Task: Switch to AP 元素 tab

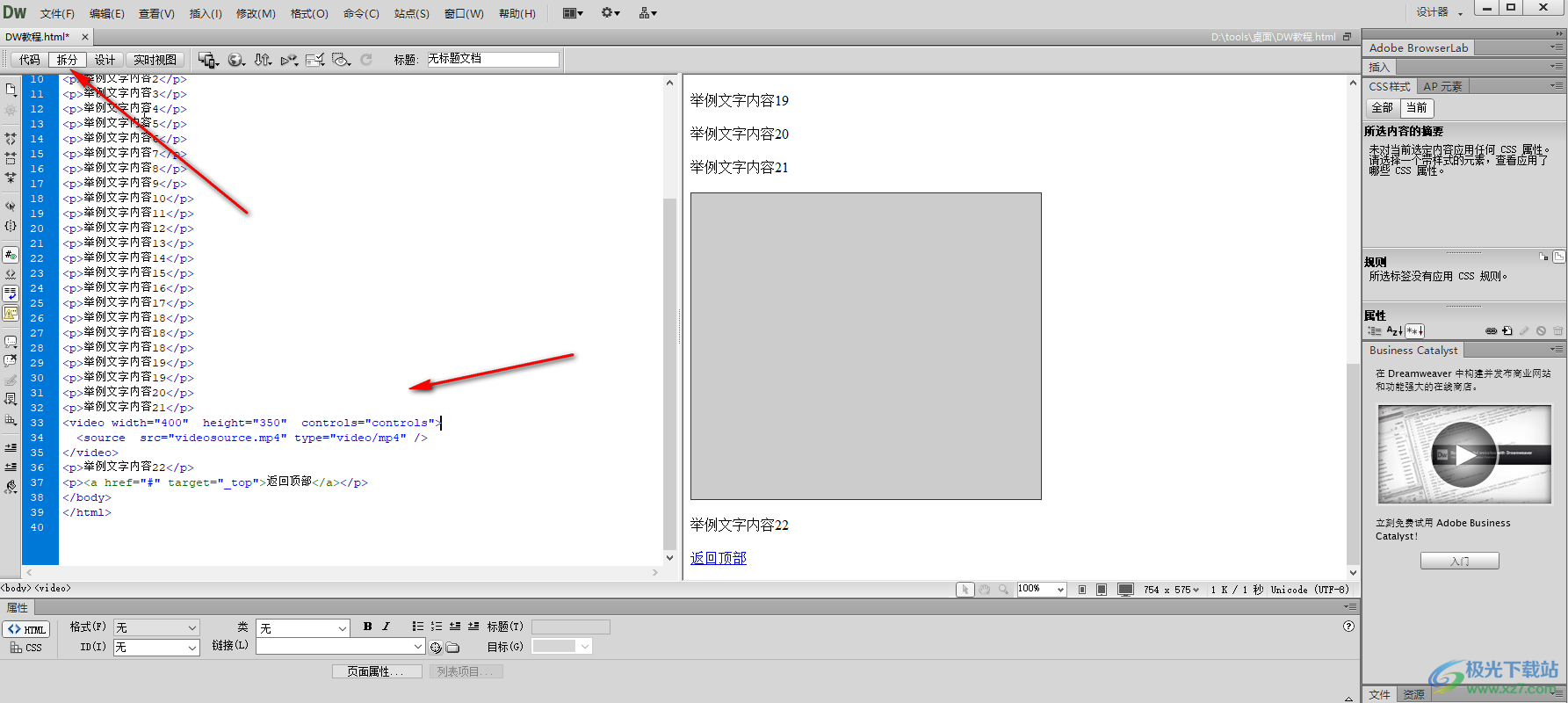Action: [1442, 86]
